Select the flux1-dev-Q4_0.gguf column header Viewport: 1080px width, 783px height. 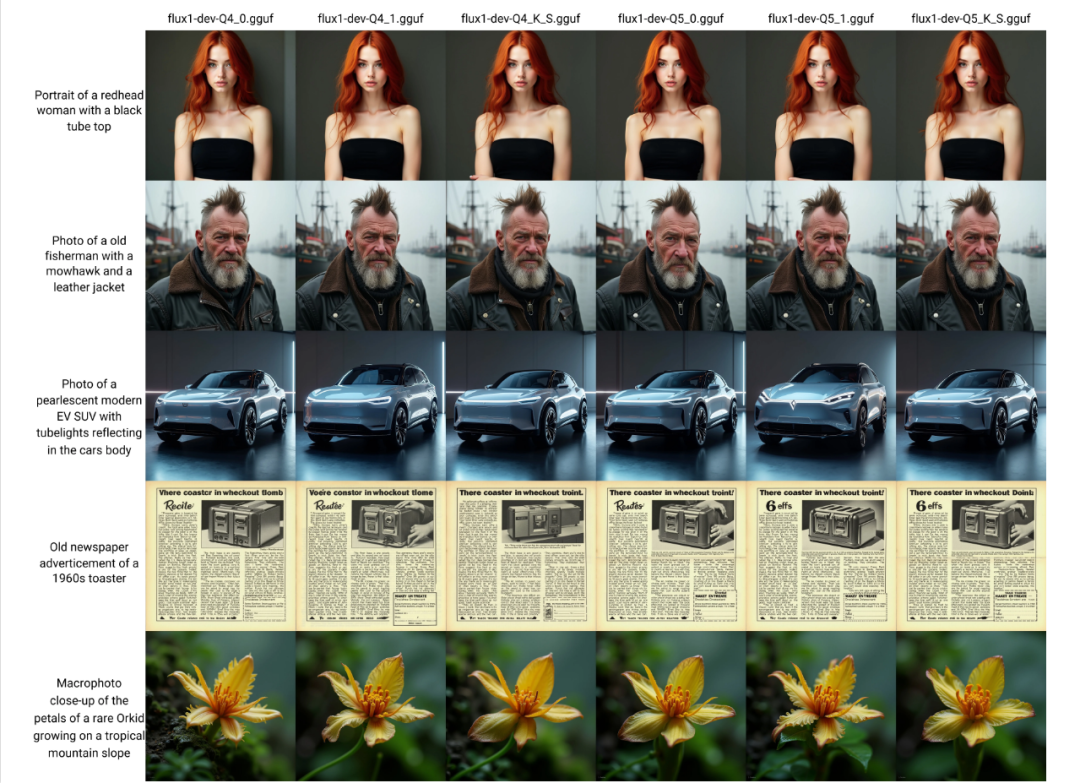(220, 19)
